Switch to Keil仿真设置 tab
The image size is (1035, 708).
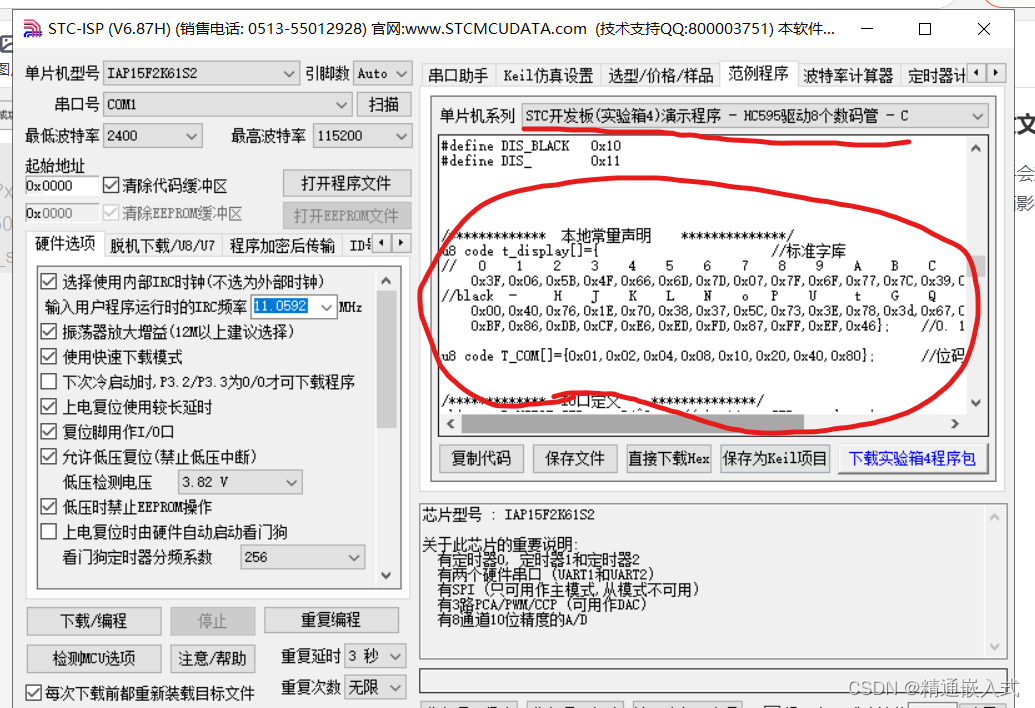pyautogui.click(x=548, y=76)
